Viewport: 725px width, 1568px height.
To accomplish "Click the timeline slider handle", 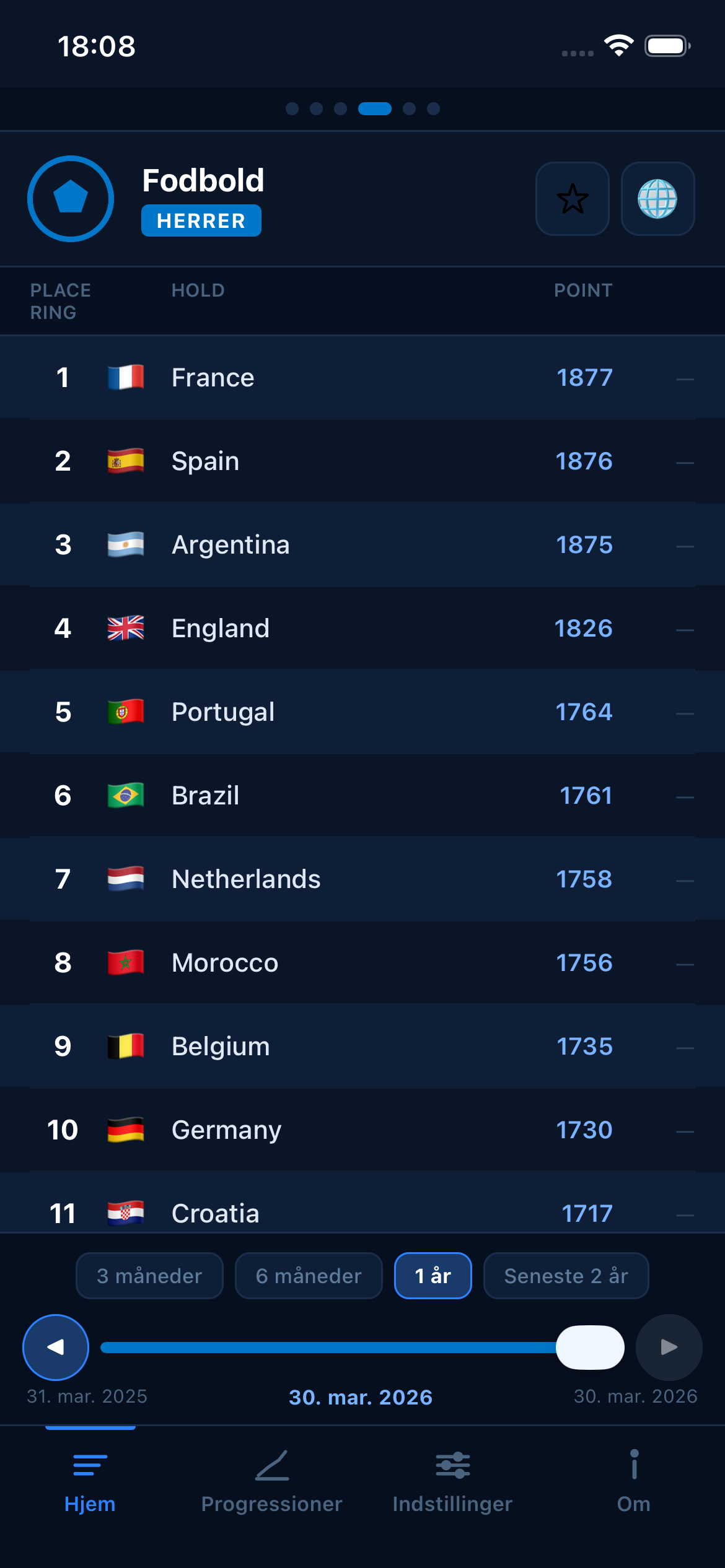I will (x=590, y=1347).
